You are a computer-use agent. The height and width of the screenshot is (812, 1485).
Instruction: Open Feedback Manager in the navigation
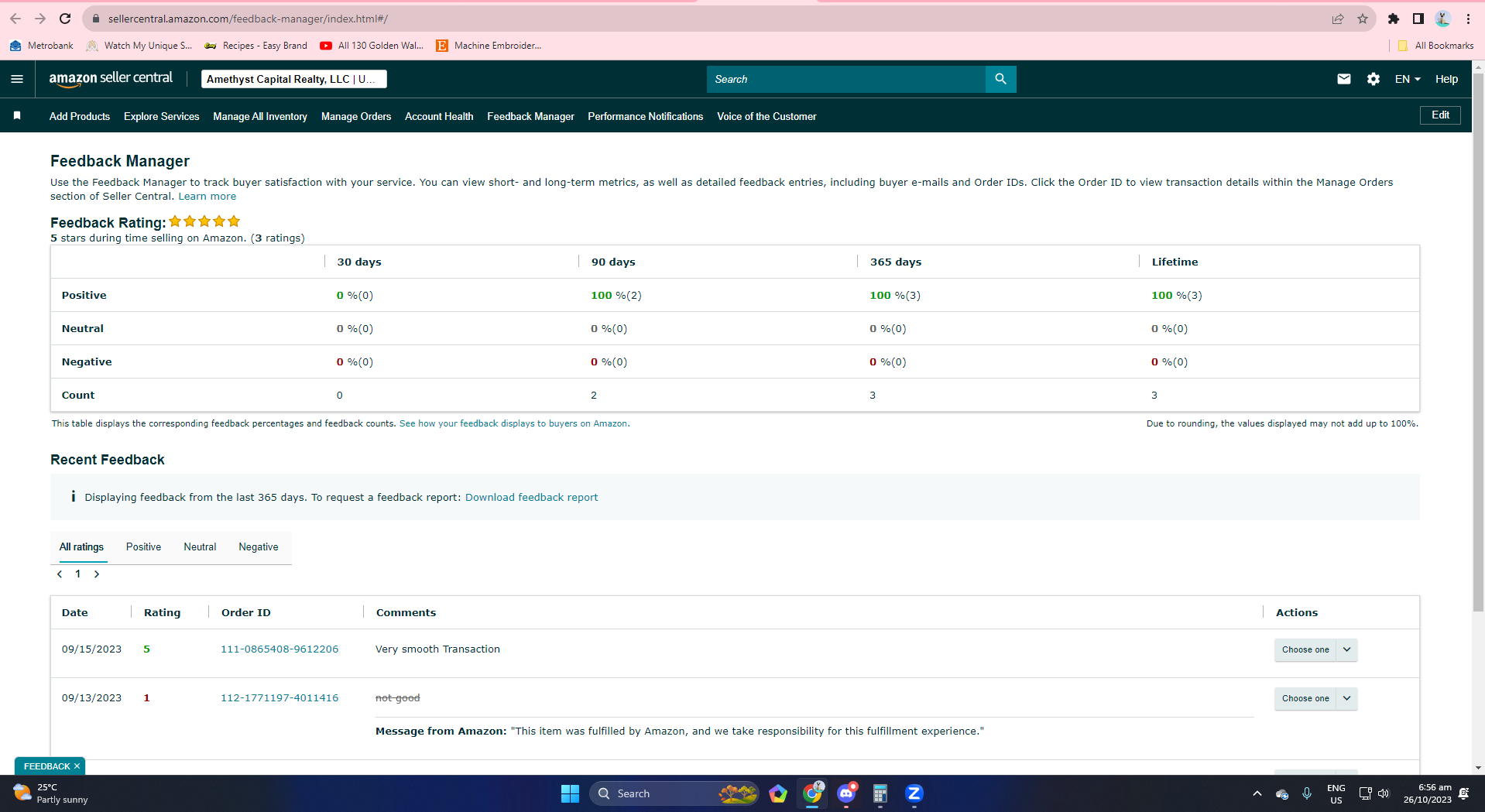(x=530, y=116)
